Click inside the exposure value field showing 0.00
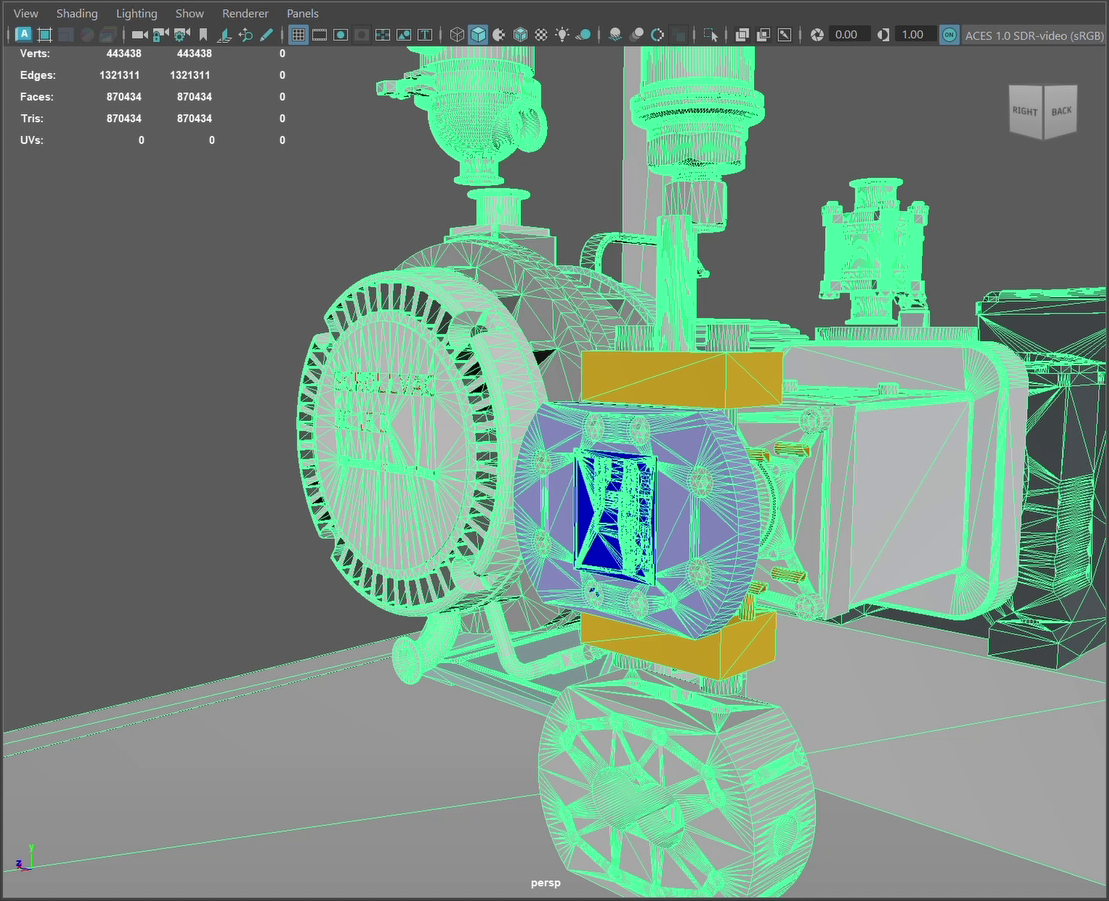This screenshot has width=1109, height=901. coord(848,34)
